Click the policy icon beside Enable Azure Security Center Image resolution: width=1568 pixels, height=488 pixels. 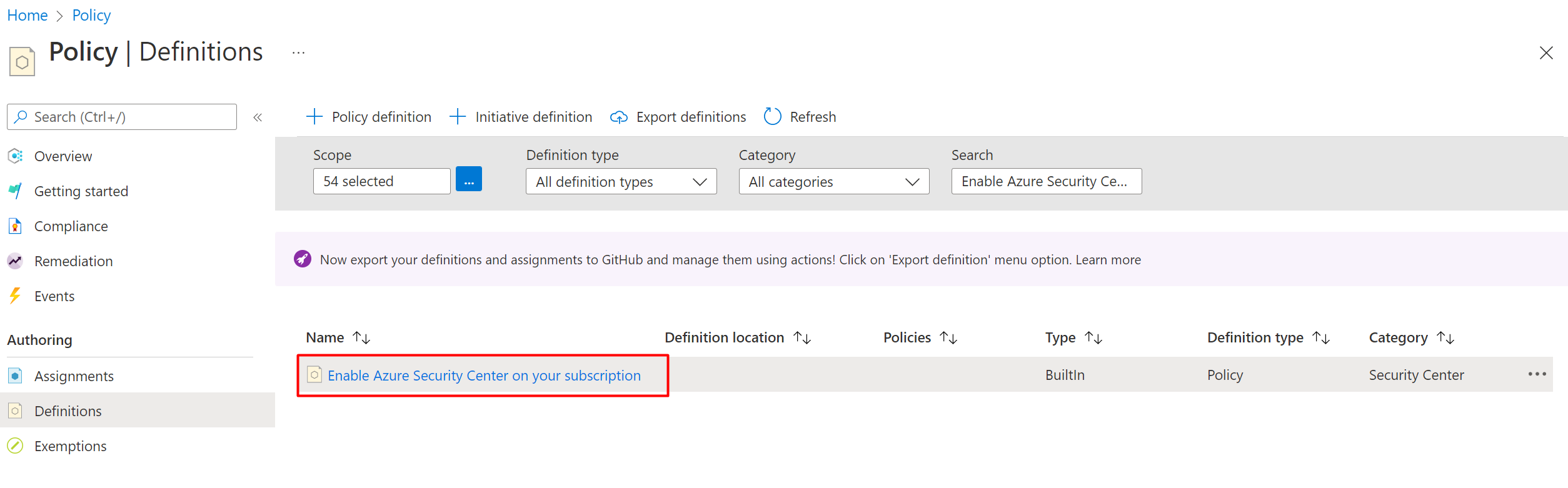point(314,374)
